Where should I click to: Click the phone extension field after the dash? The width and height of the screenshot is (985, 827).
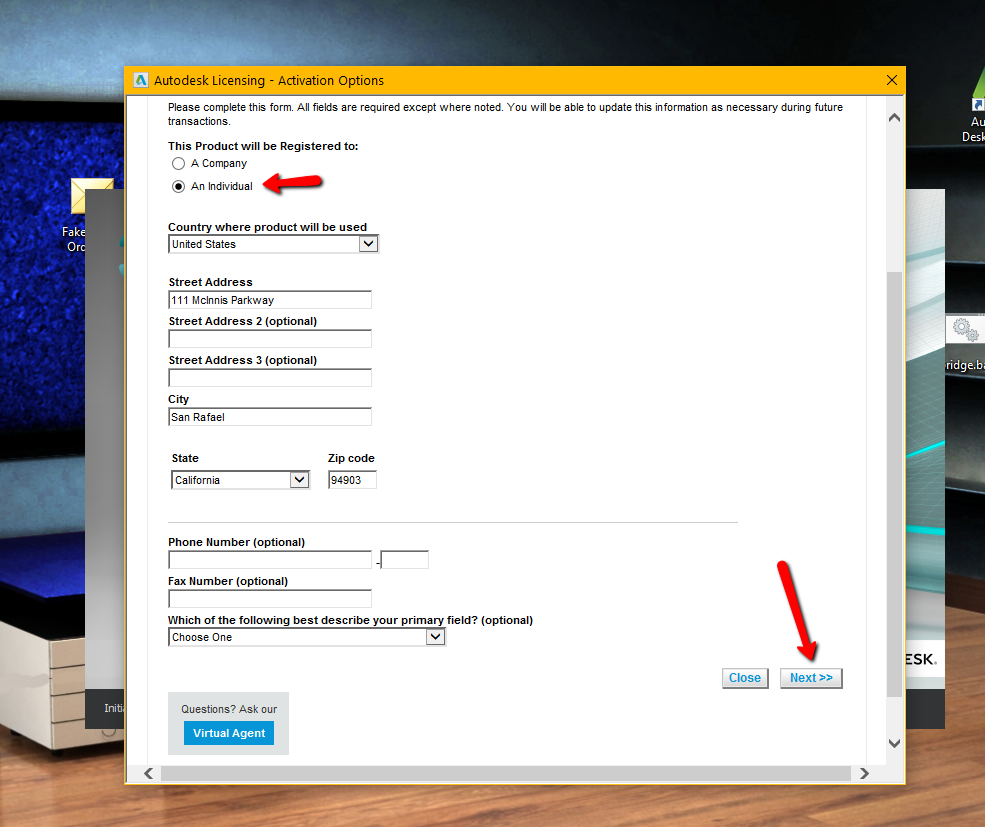[x=405, y=560]
